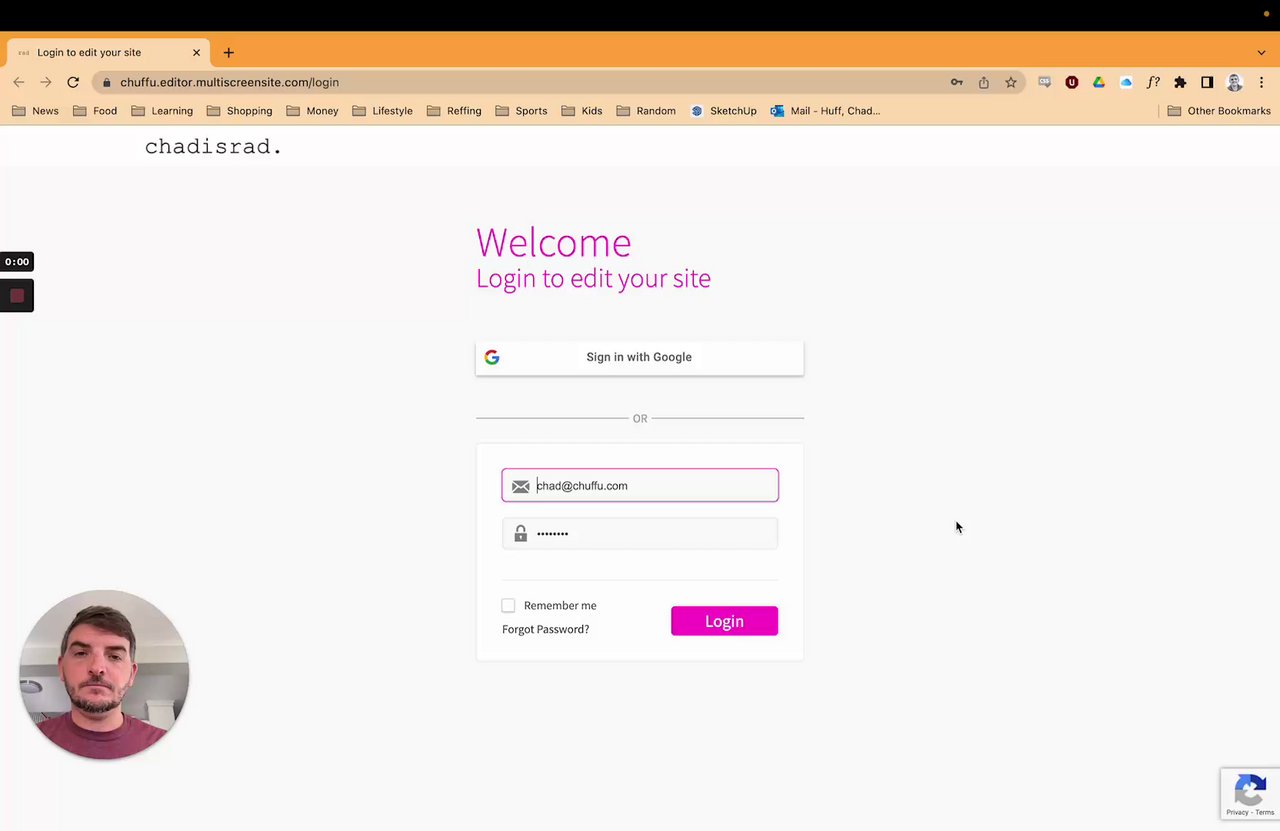Open the Sports bookmarks folder
This screenshot has height=831, width=1280.
coord(521,111)
